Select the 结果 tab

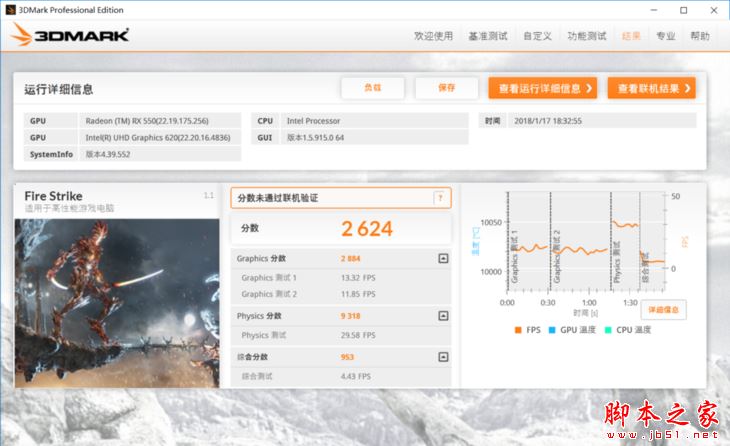tap(631, 36)
